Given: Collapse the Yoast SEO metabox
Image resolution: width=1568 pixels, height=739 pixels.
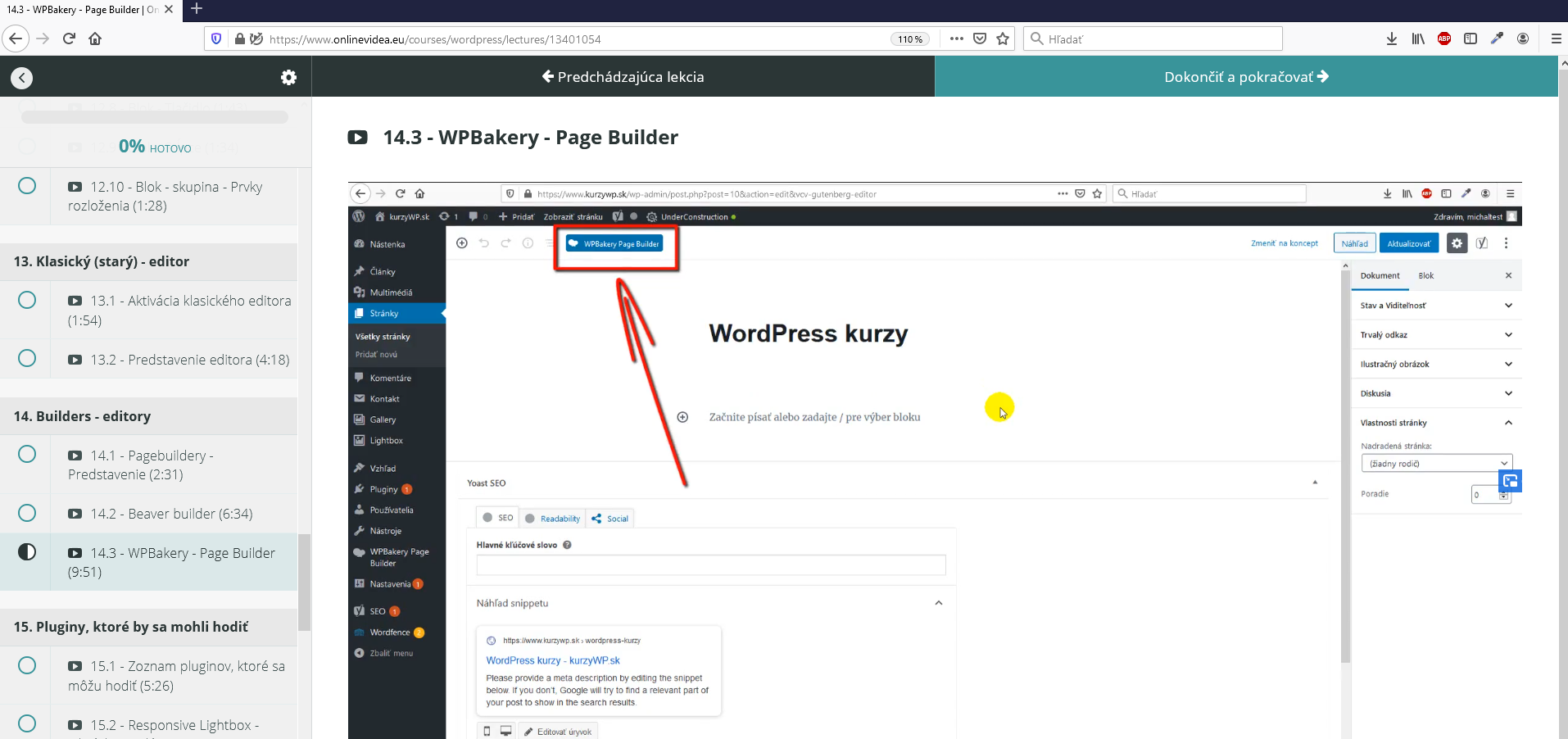Looking at the screenshot, I should point(1315,483).
